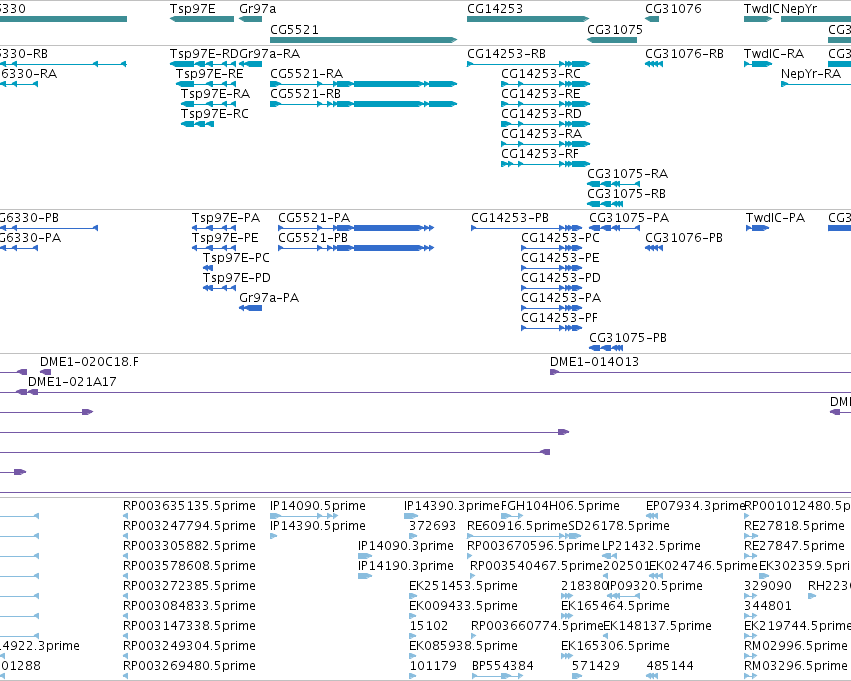Screen dimensions: 851x681
Task: Select protein TwdlC-PA
Action: click(x=775, y=218)
